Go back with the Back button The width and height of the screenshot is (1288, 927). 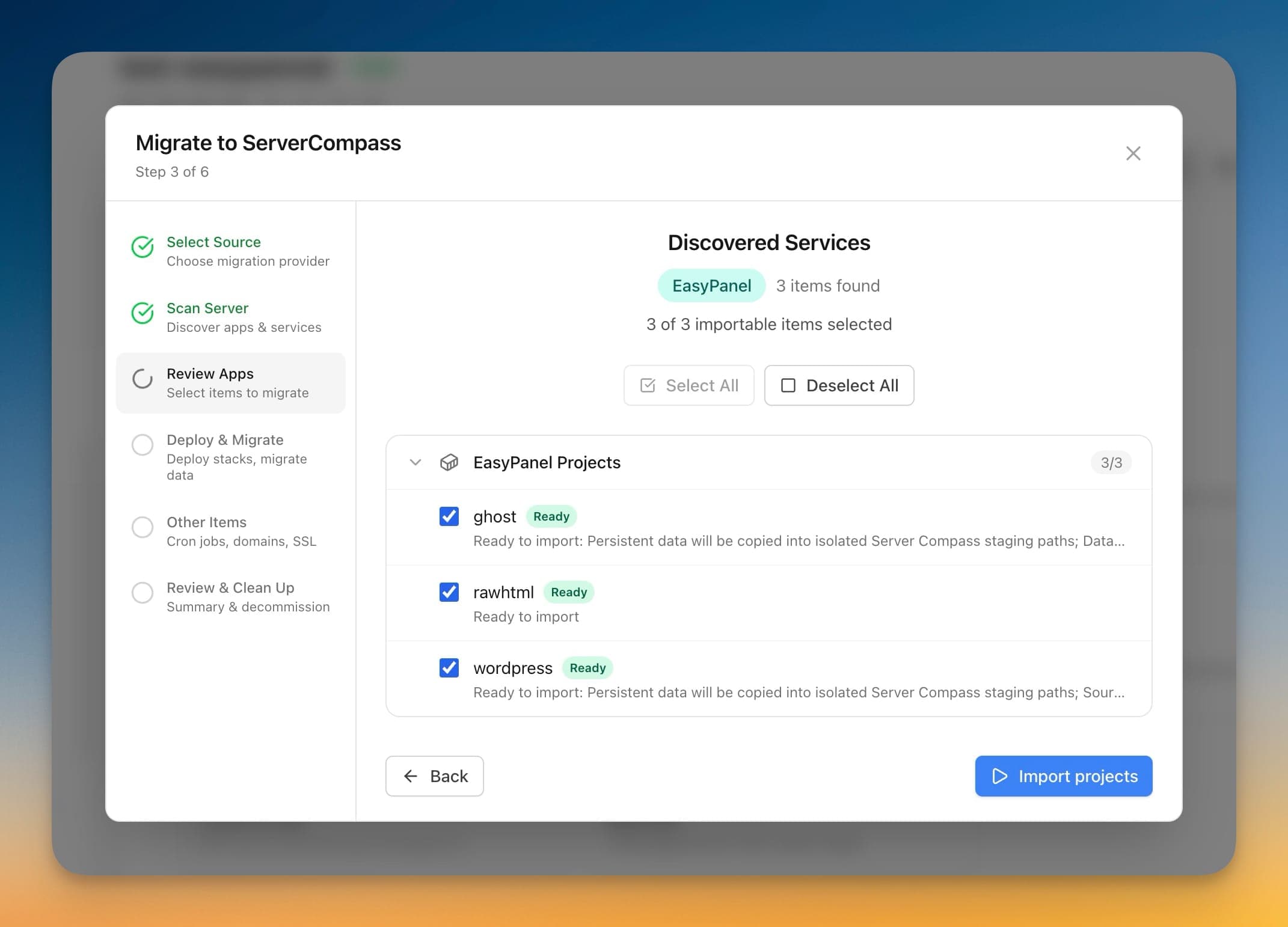434,776
